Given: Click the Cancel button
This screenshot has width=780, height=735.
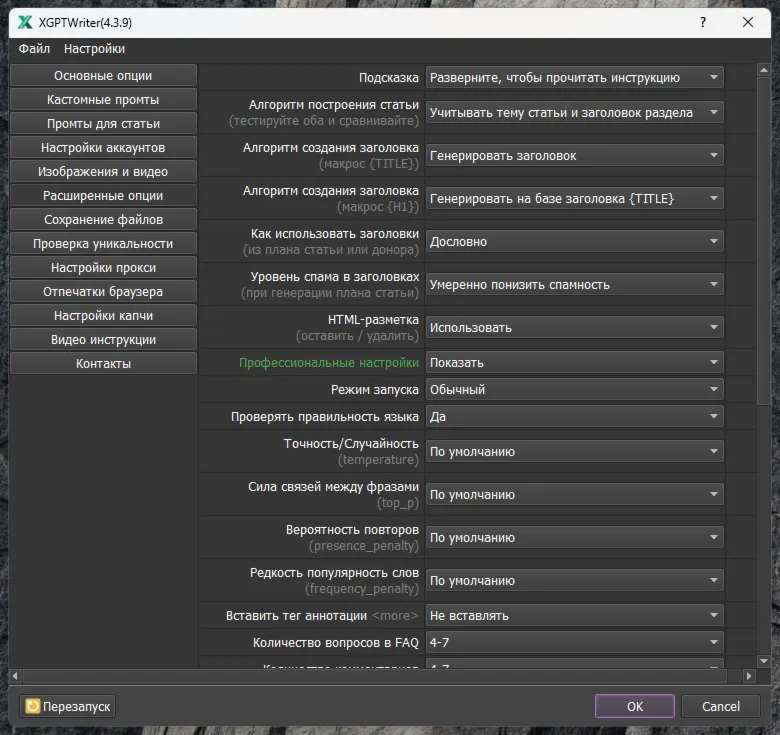Looking at the screenshot, I should pyautogui.click(x=721, y=706).
